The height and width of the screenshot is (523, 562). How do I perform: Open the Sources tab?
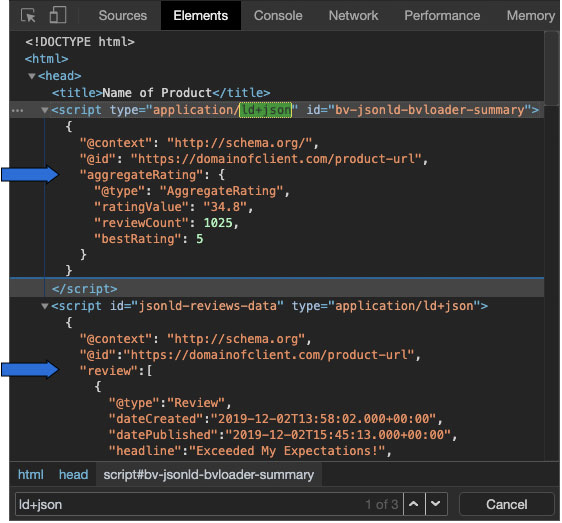coord(123,15)
